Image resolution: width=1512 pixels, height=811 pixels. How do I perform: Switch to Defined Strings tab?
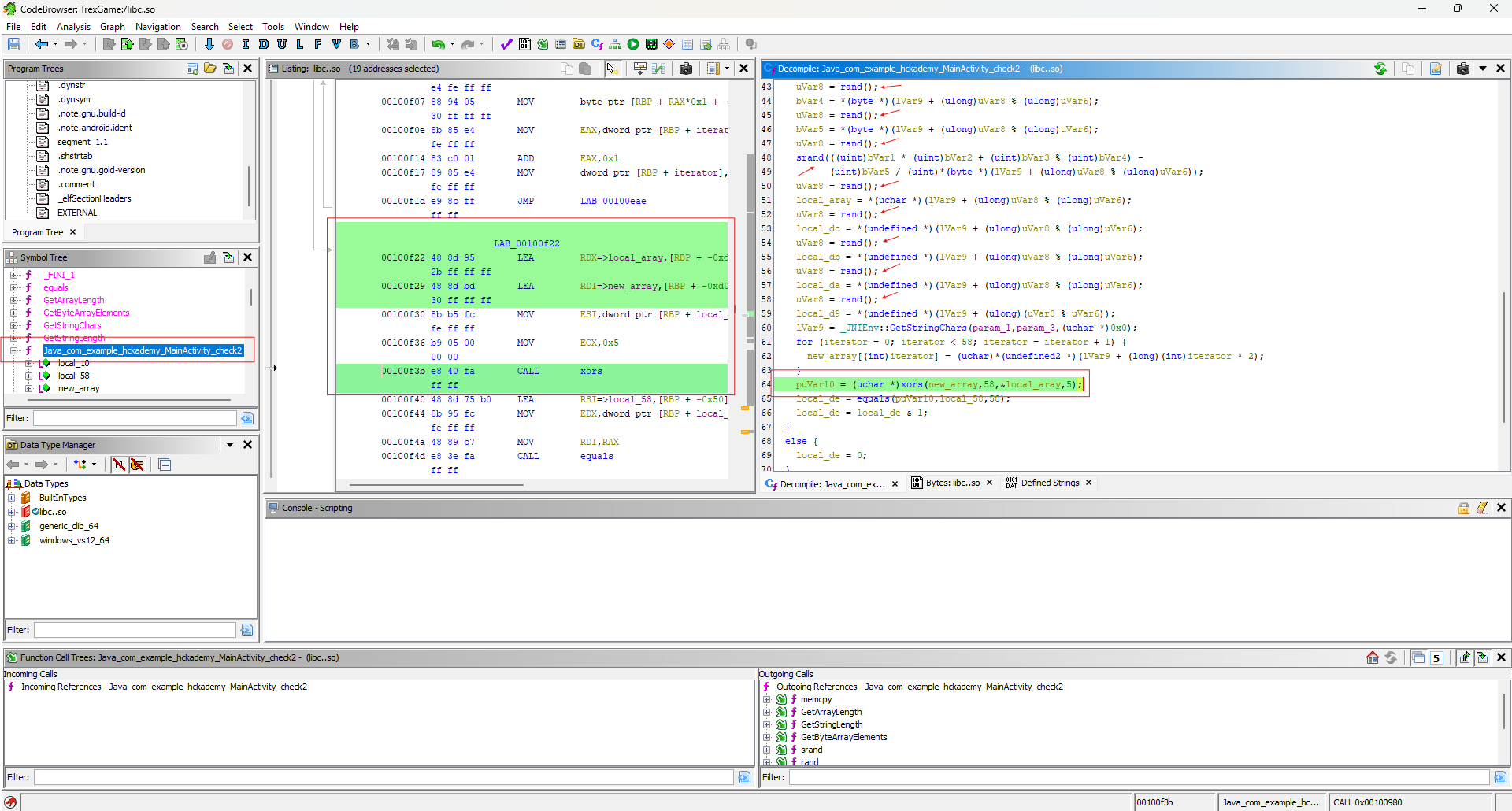pyautogui.click(x=1050, y=483)
